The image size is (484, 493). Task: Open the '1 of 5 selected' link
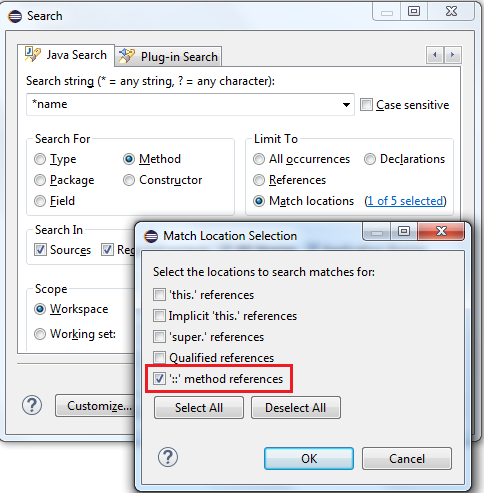[x=405, y=201]
